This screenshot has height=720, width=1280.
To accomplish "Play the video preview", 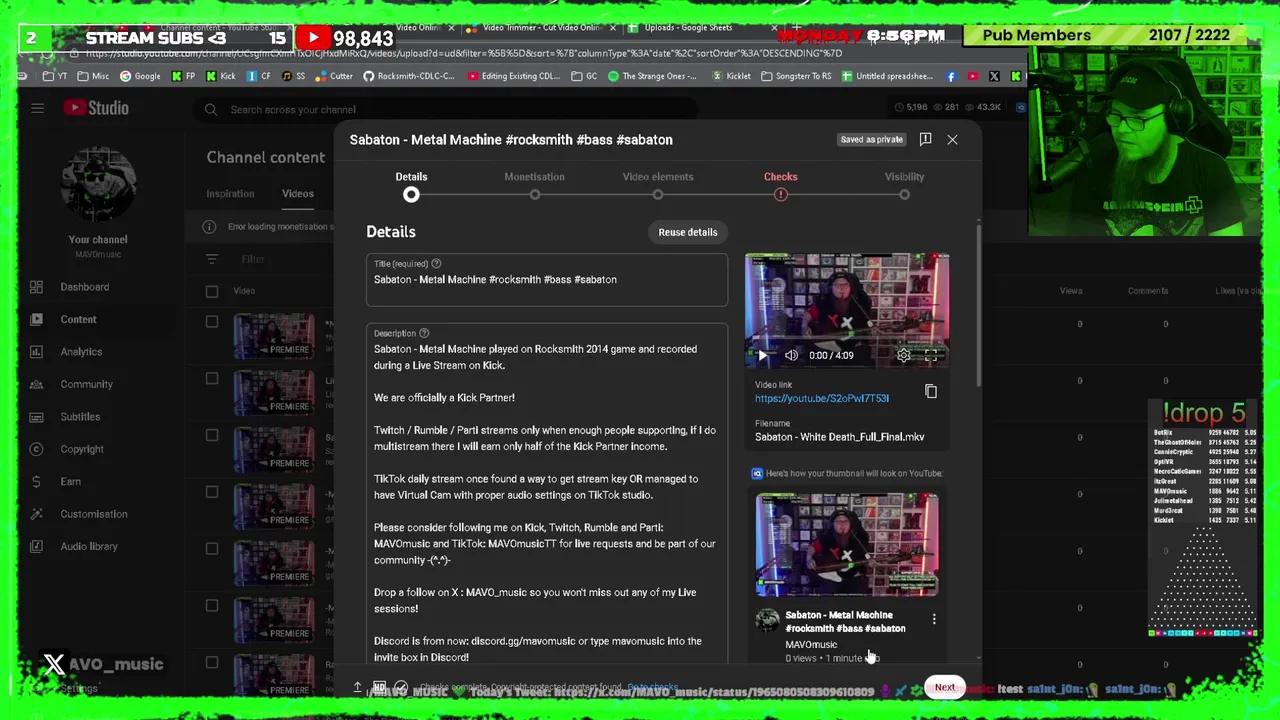I will click(762, 355).
